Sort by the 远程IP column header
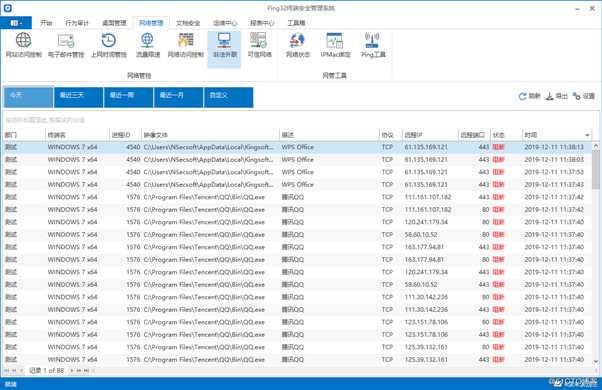The image size is (602, 390). click(430, 135)
